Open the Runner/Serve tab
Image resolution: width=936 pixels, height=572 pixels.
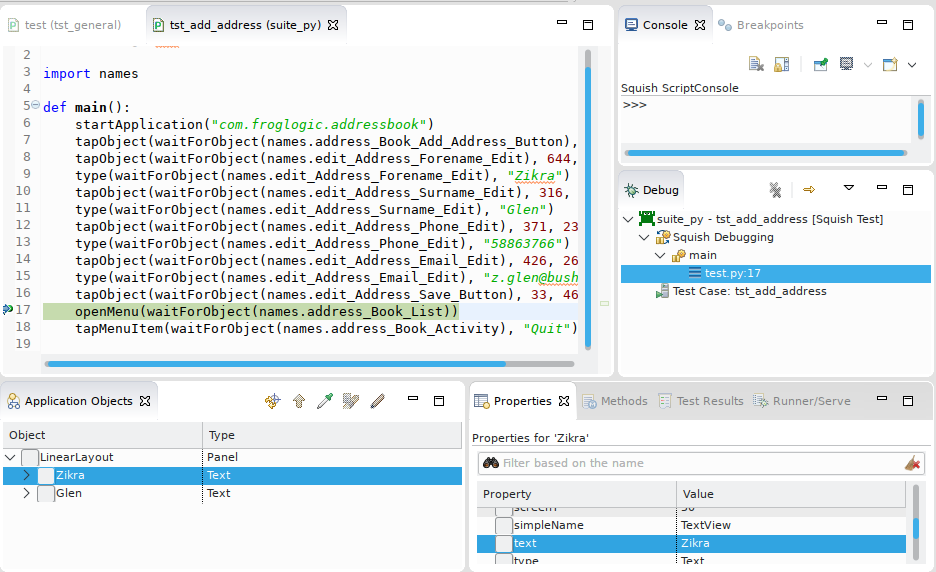click(802, 401)
